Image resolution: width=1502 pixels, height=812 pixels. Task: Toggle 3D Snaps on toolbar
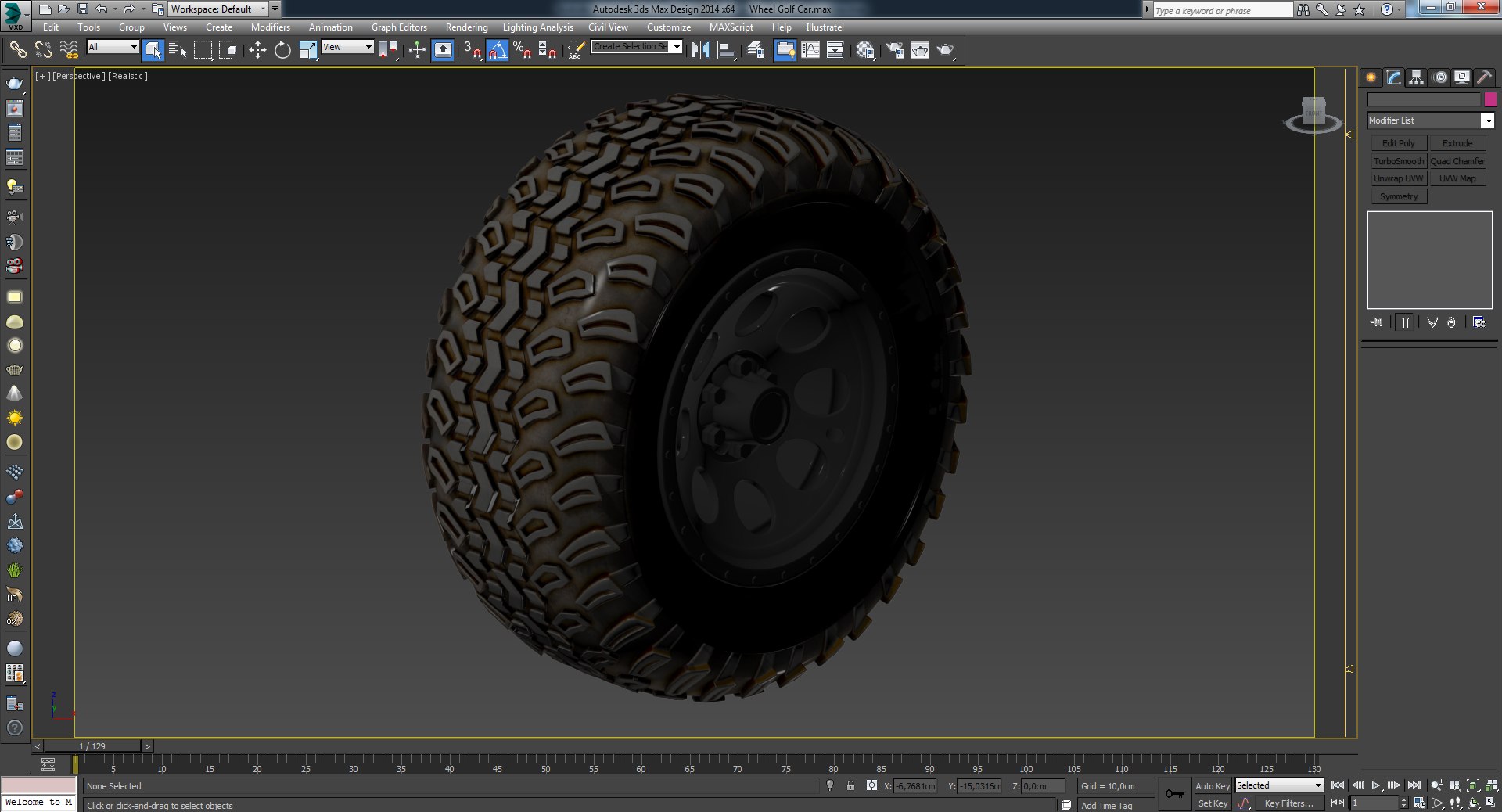472,50
